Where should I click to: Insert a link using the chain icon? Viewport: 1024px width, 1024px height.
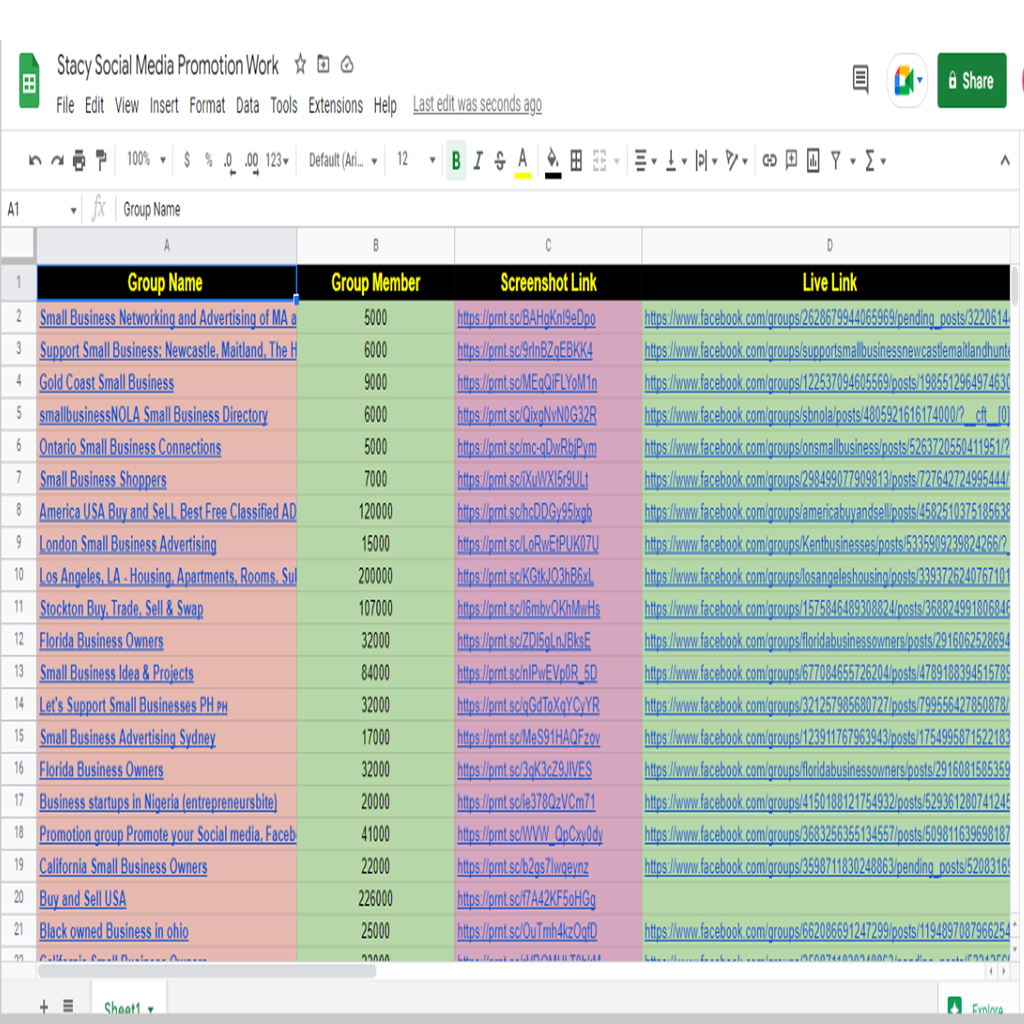769,160
